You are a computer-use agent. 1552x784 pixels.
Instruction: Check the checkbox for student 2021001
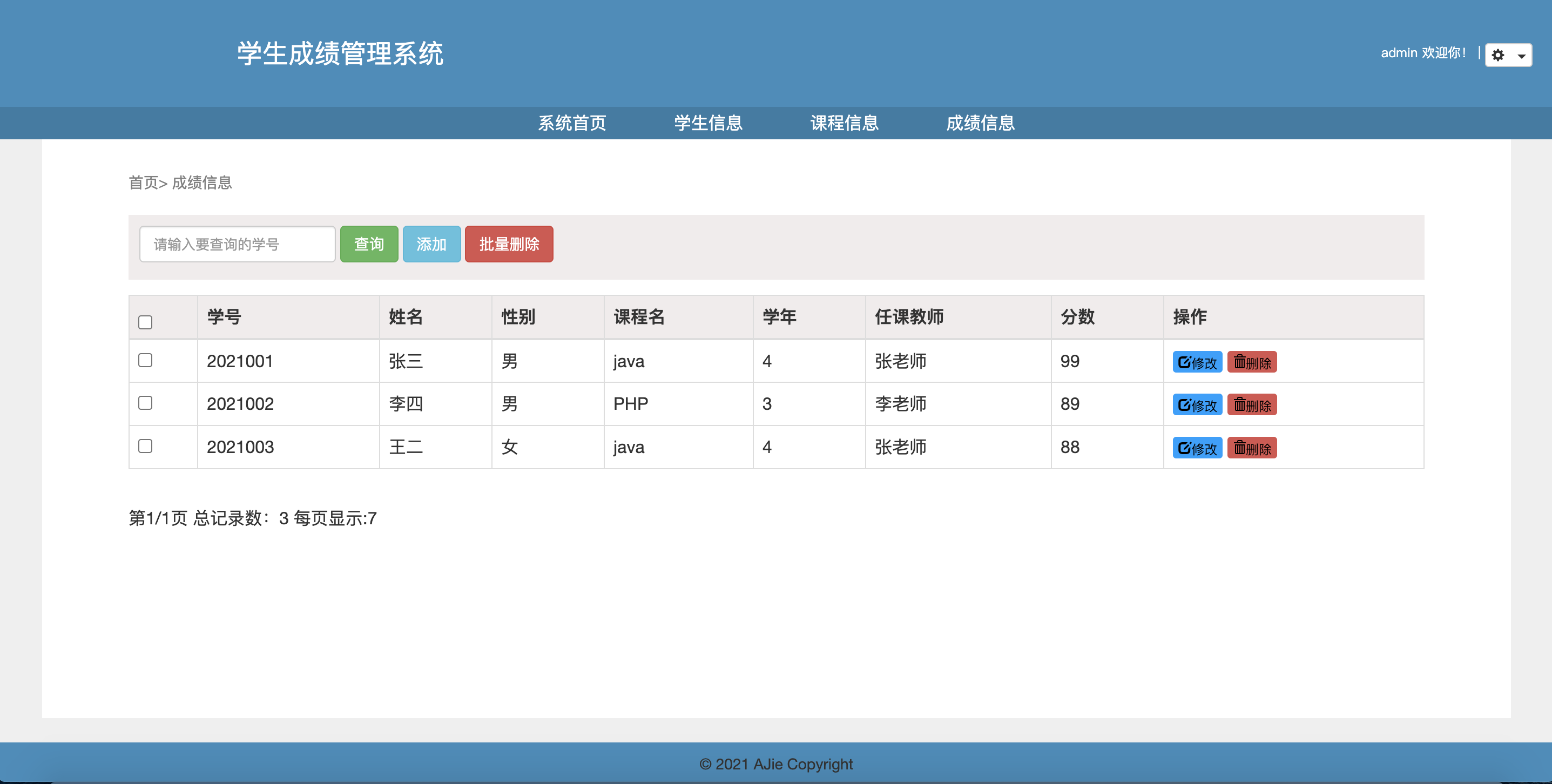[145, 360]
